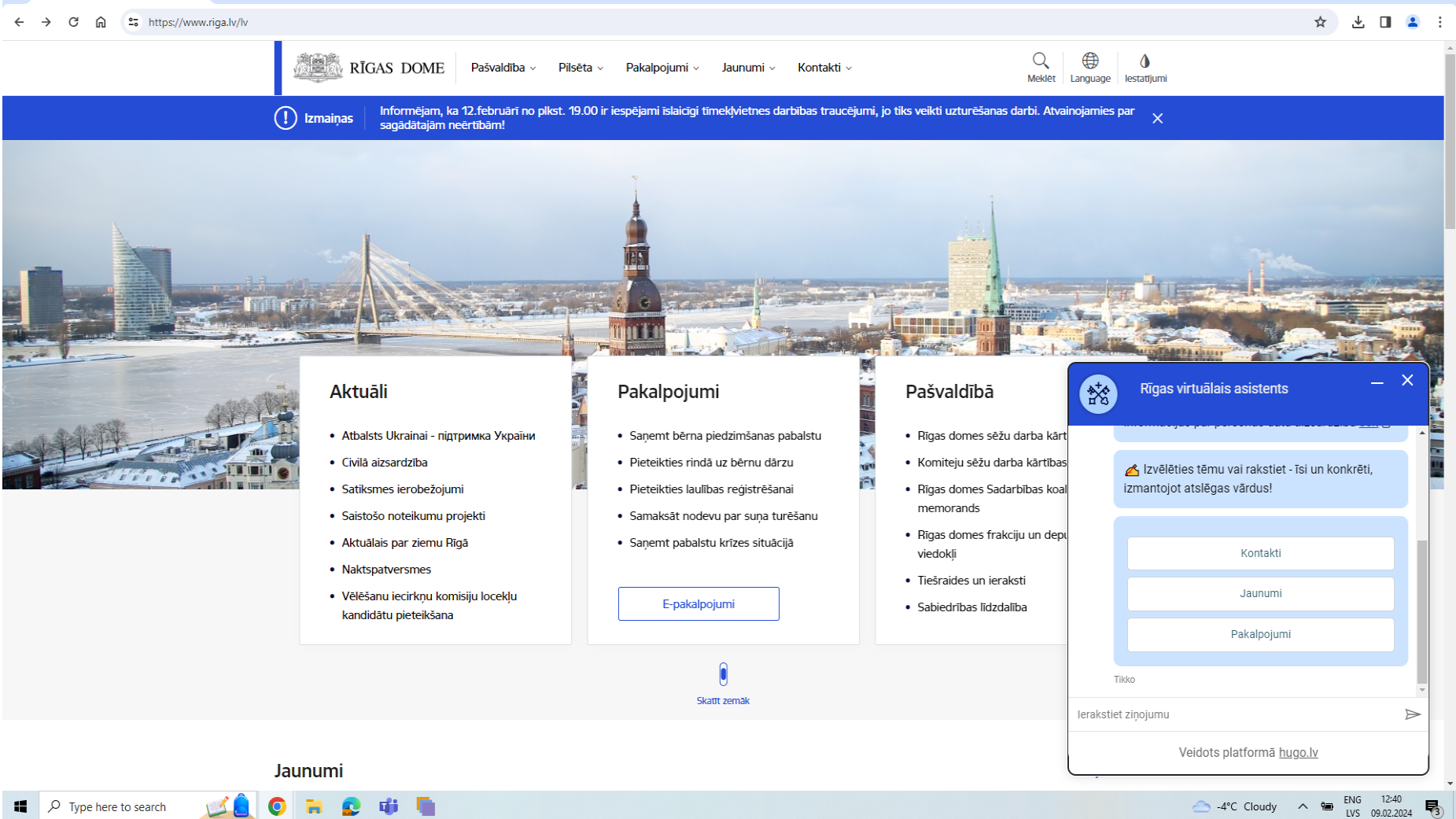Image resolution: width=1456 pixels, height=819 pixels.
Task: Open Sabiedrības līdzdalība link
Action: click(972, 607)
